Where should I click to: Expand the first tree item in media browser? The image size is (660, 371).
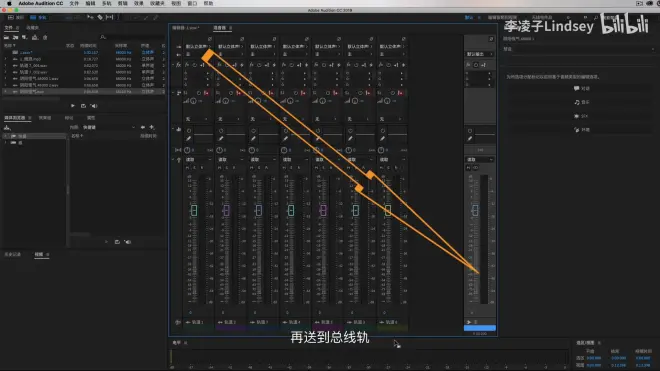point(5,136)
